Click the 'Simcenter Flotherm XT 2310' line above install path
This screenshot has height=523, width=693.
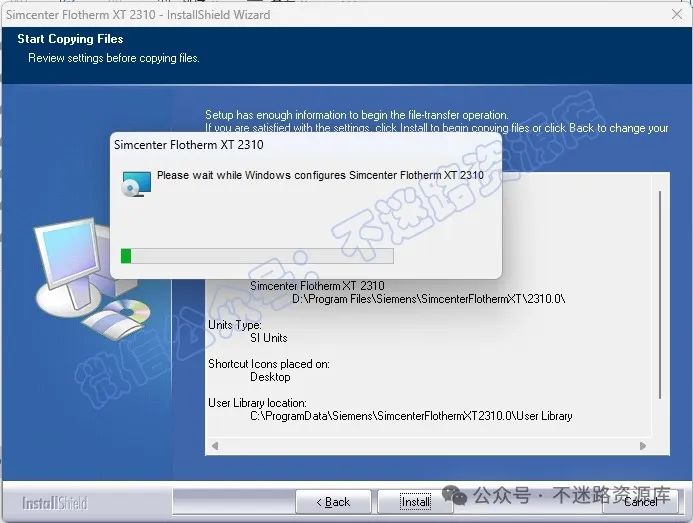click(x=317, y=286)
